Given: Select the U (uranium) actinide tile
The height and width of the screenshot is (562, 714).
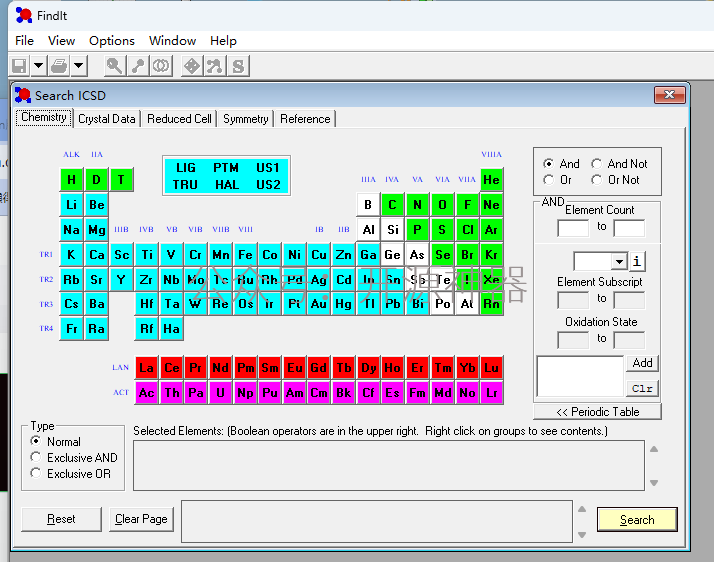Looking at the screenshot, I should (x=220, y=393).
